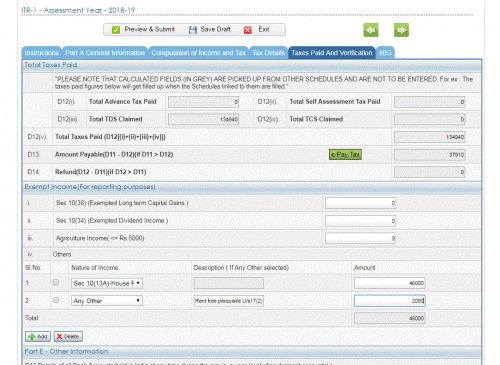Open the Instructions tab
This screenshot has height=365, width=500.
[41, 53]
